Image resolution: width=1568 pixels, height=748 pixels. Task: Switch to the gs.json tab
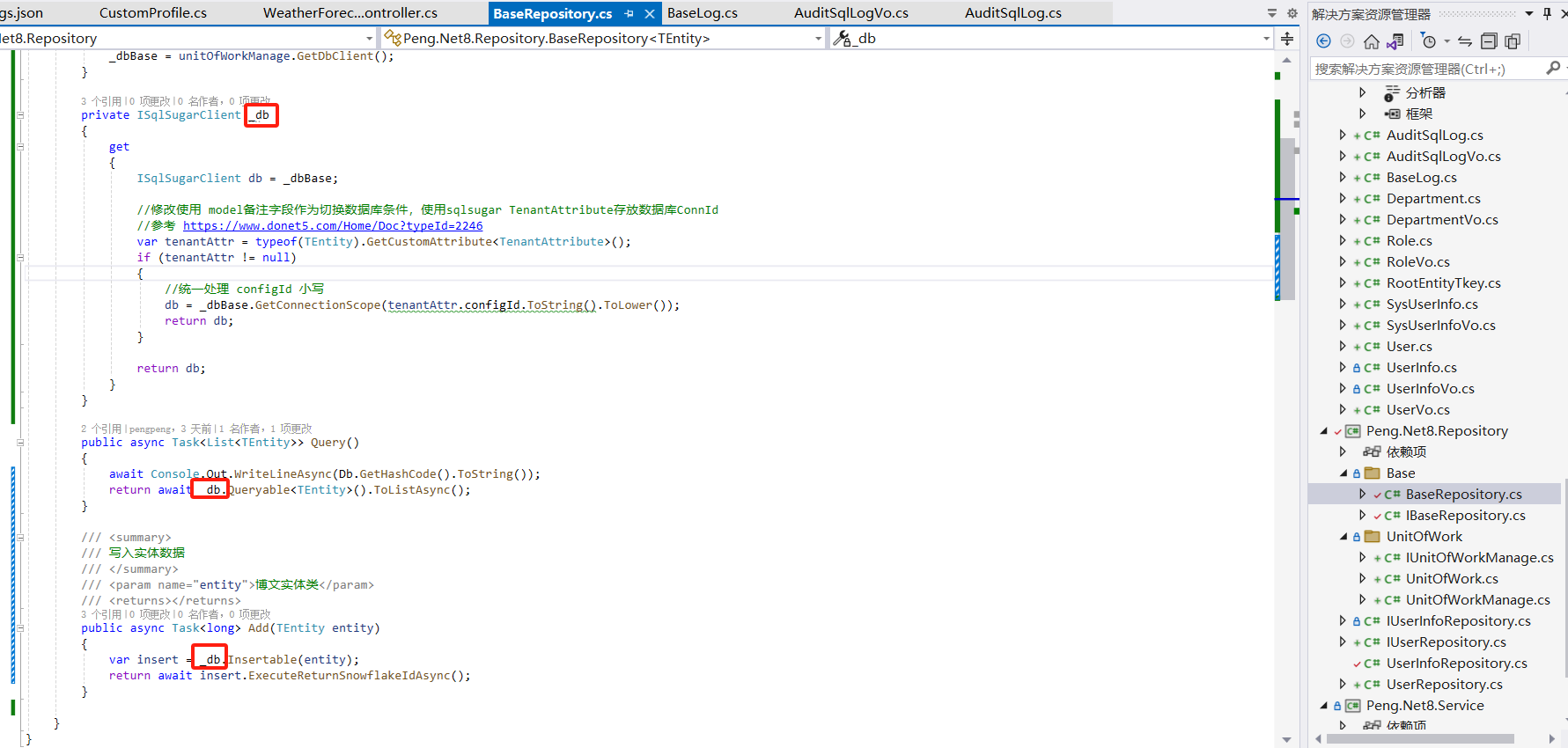click(x=22, y=13)
